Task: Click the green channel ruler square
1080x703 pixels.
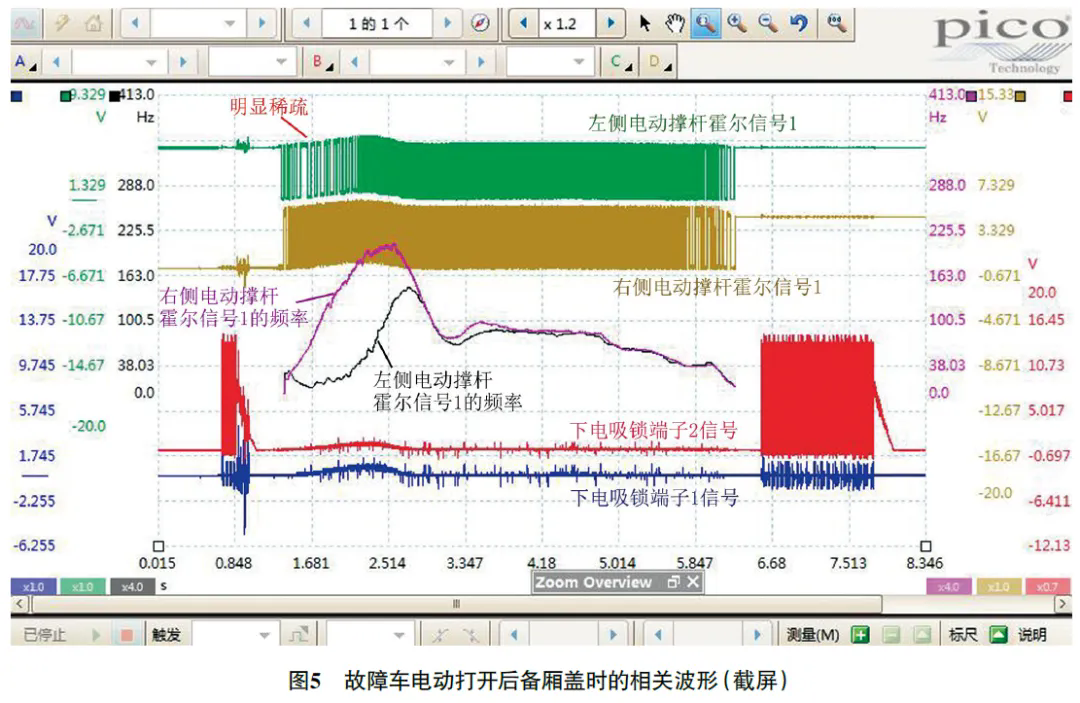Action: 65,96
